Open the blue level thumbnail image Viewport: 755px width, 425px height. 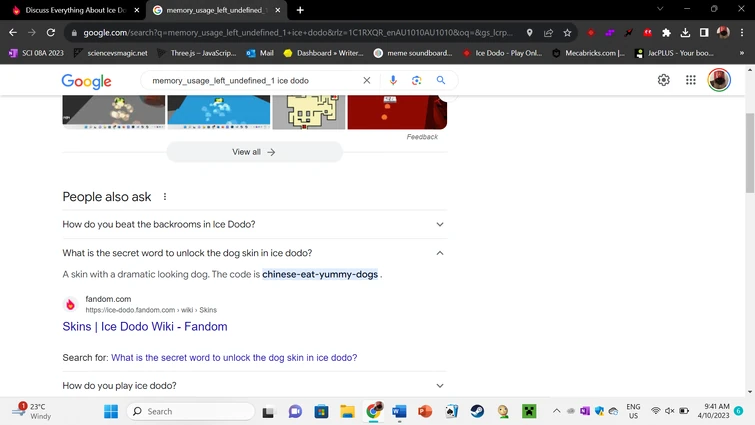(x=219, y=112)
